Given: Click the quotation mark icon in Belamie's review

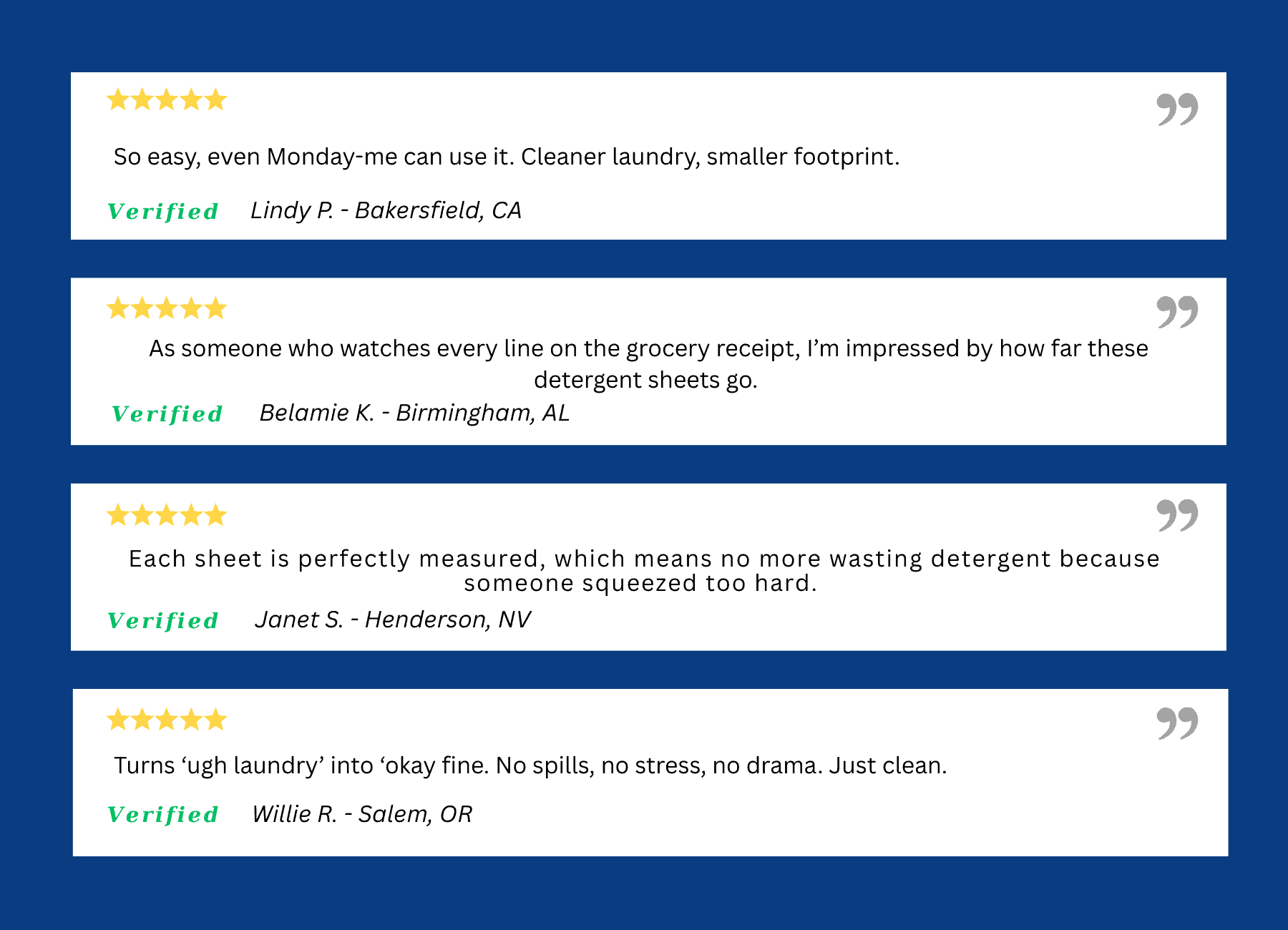Looking at the screenshot, I should tap(1177, 312).
